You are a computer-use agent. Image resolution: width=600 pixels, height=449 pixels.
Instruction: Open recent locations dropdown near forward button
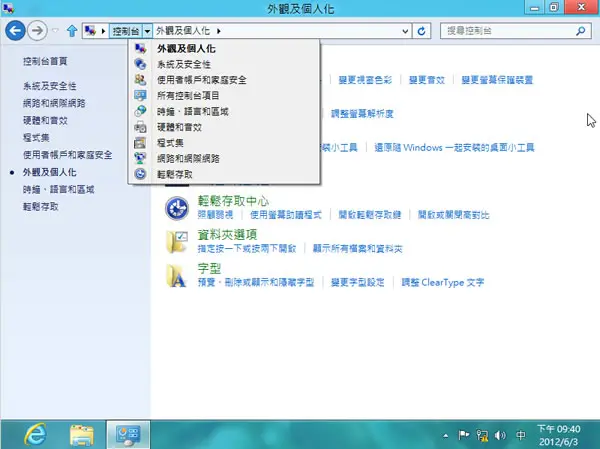pyautogui.click(x=55, y=31)
